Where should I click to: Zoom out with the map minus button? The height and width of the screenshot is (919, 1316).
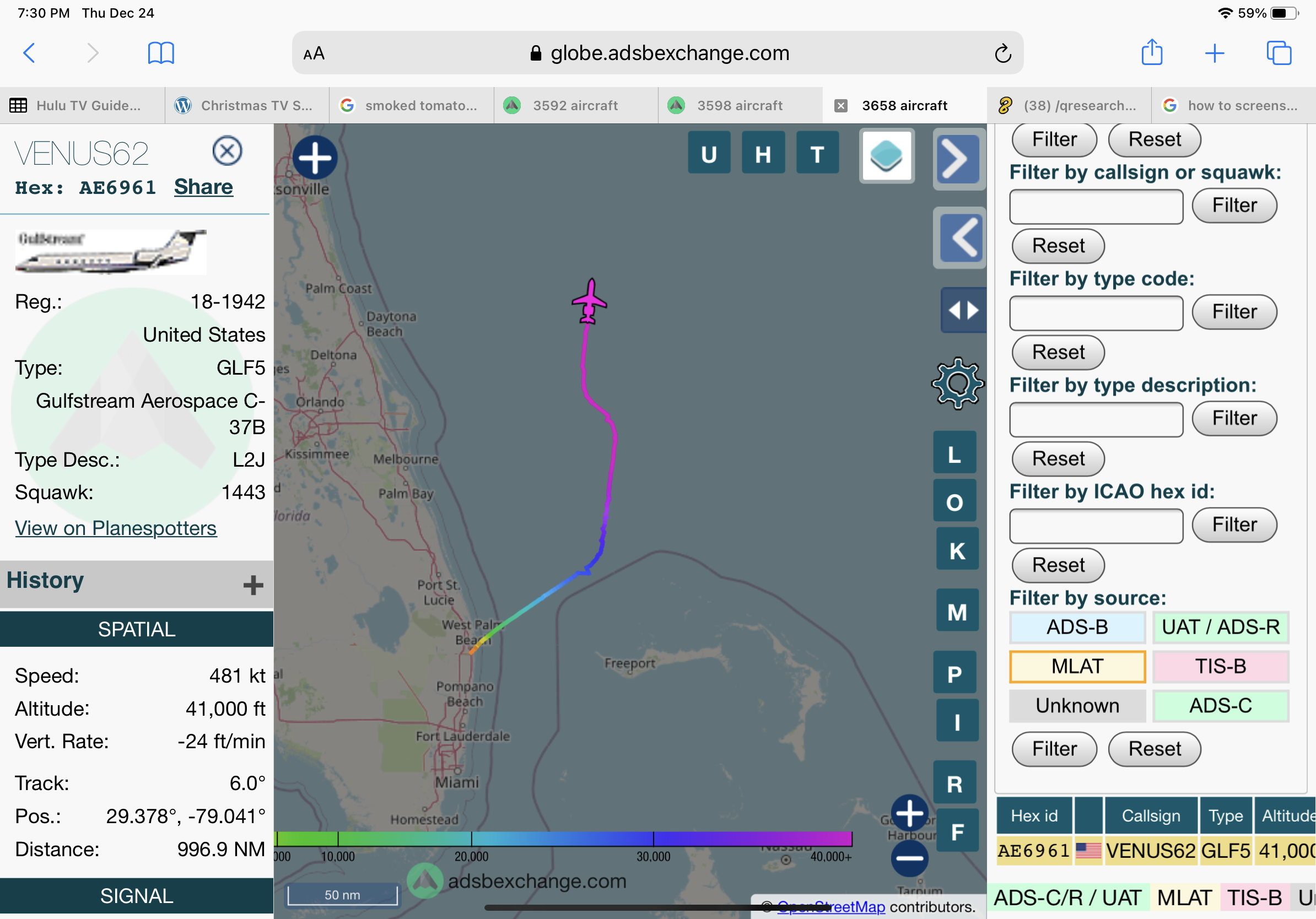tap(909, 858)
